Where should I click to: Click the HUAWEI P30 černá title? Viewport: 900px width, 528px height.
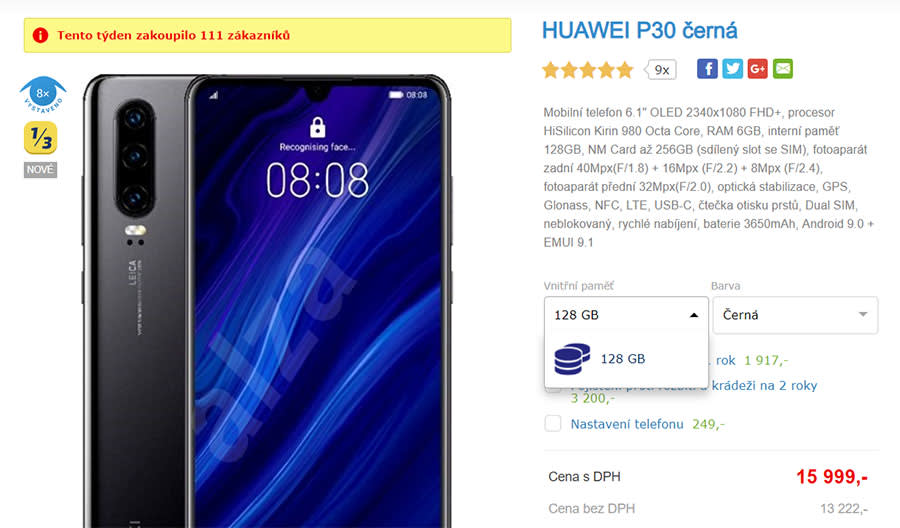point(639,30)
